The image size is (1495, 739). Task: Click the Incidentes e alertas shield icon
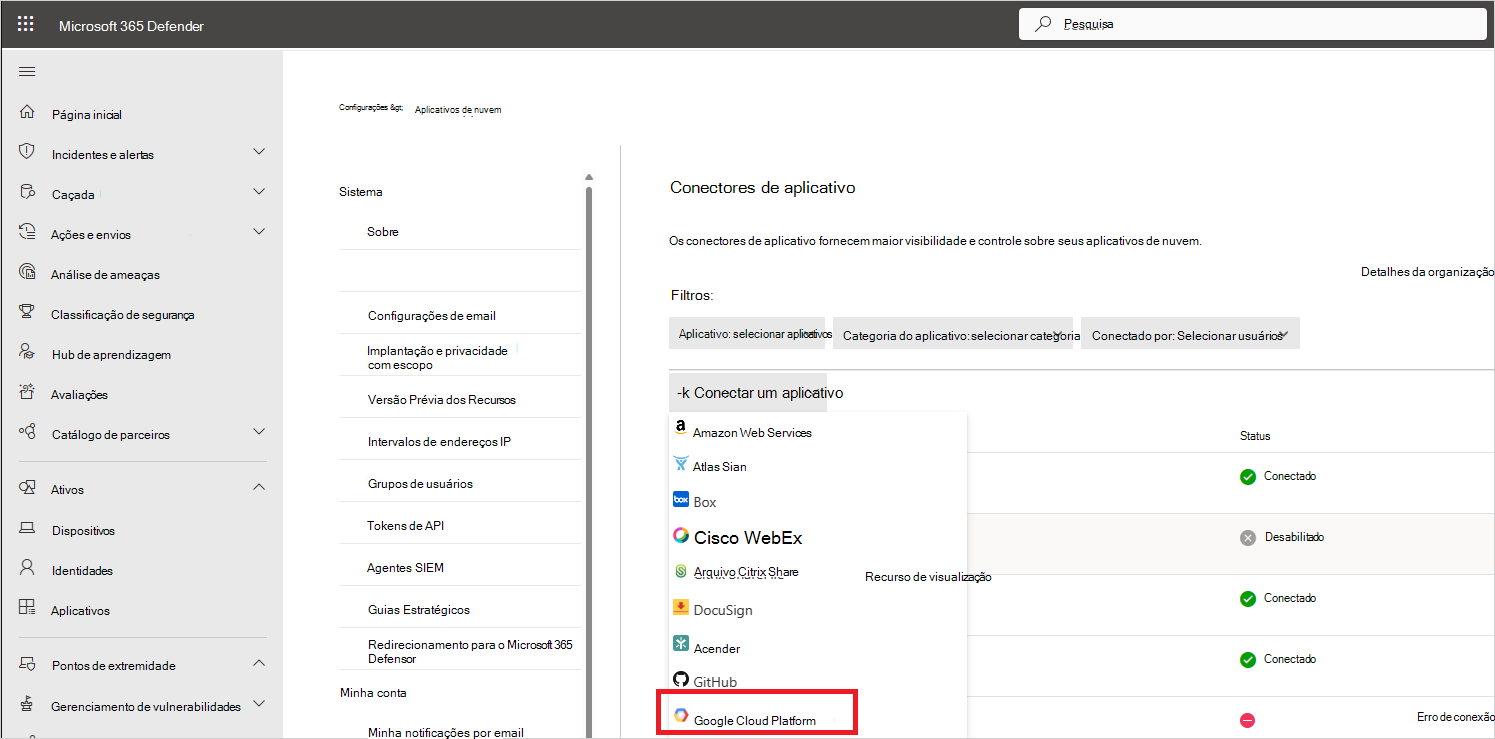(x=27, y=152)
